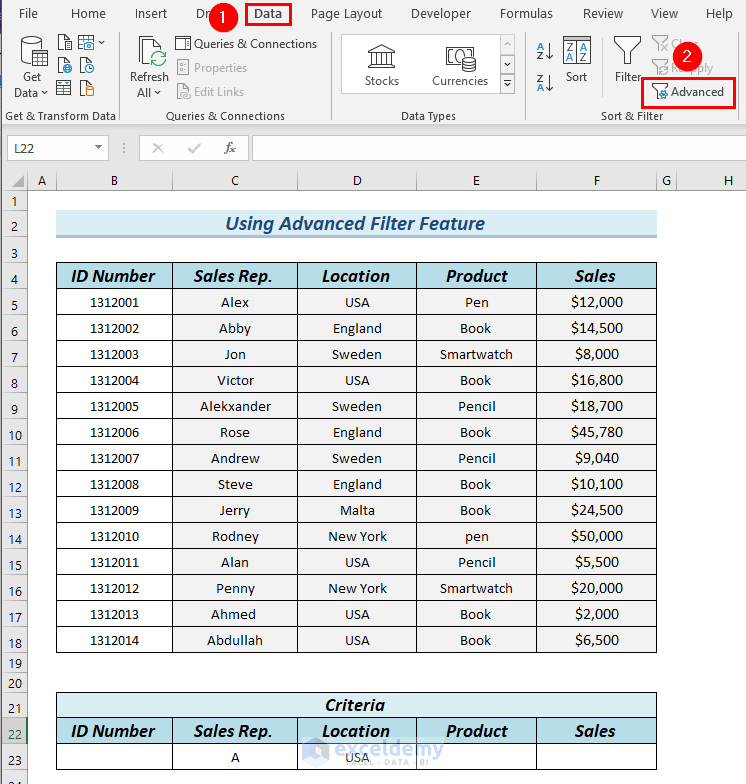Sort Z to A descending

coord(544,82)
